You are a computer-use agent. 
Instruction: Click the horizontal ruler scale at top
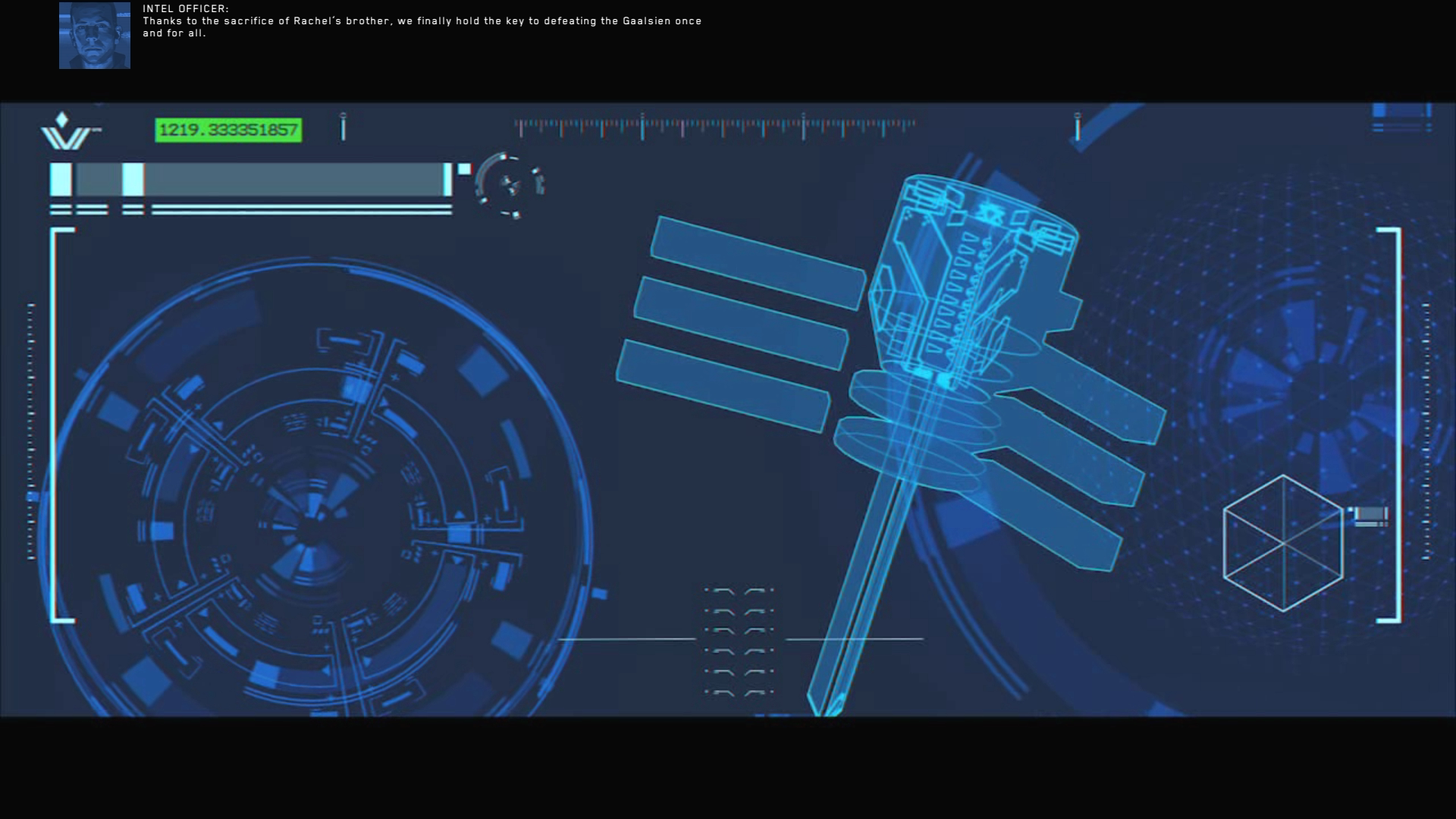(714, 127)
